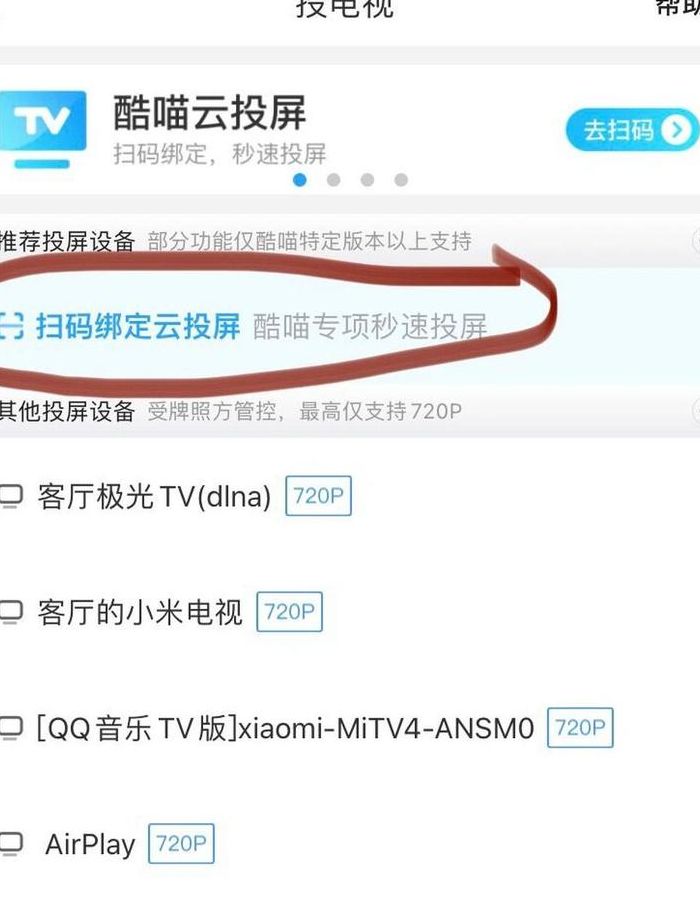Image resolution: width=700 pixels, height=897 pixels.
Task: Click the screen icon beside 客厅的小米电视
Action: pos(11,613)
